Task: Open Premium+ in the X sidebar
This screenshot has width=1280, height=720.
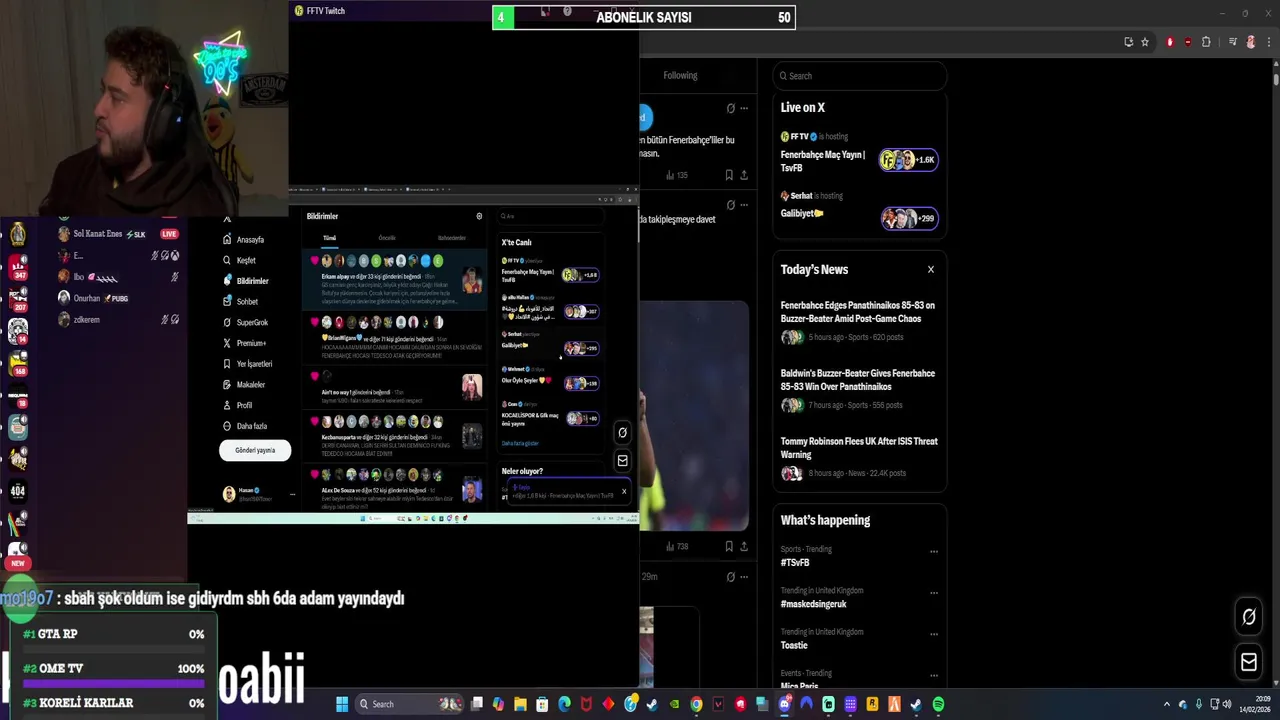Action: point(245,343)
